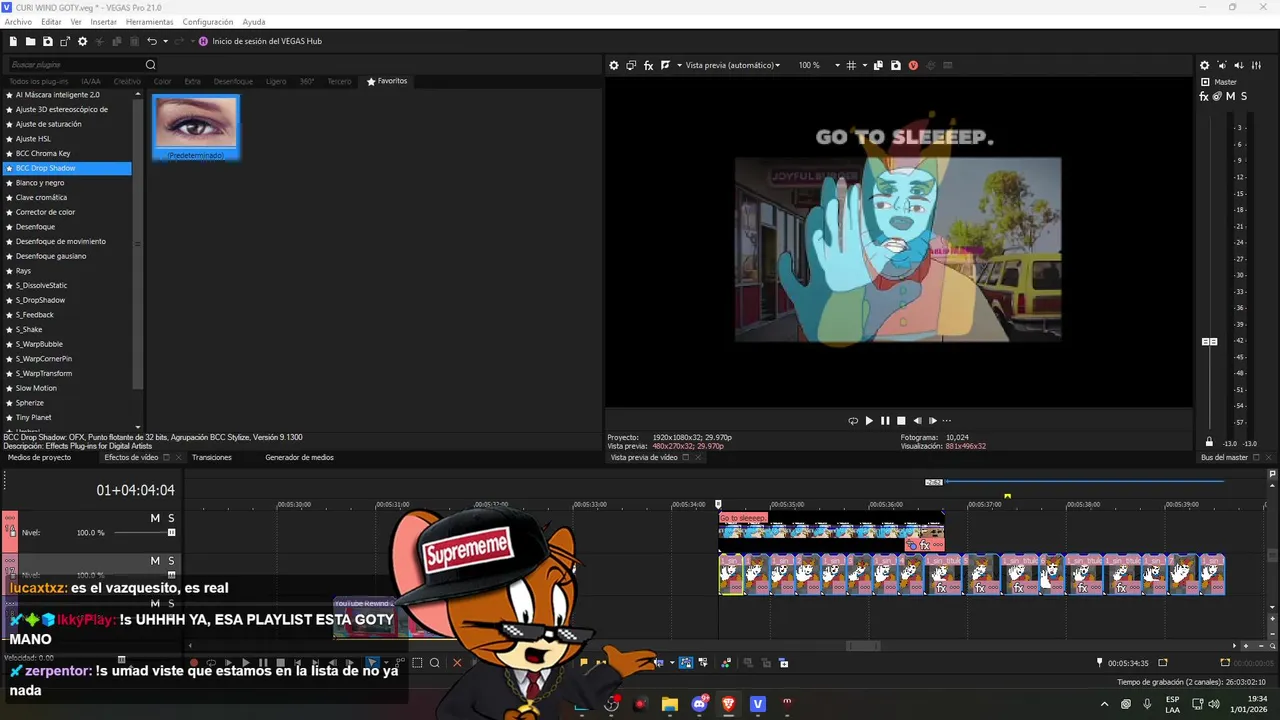Open the Generador de medios tab
This screenshot has width=1280, height=720.
click(x=299, y=457)
